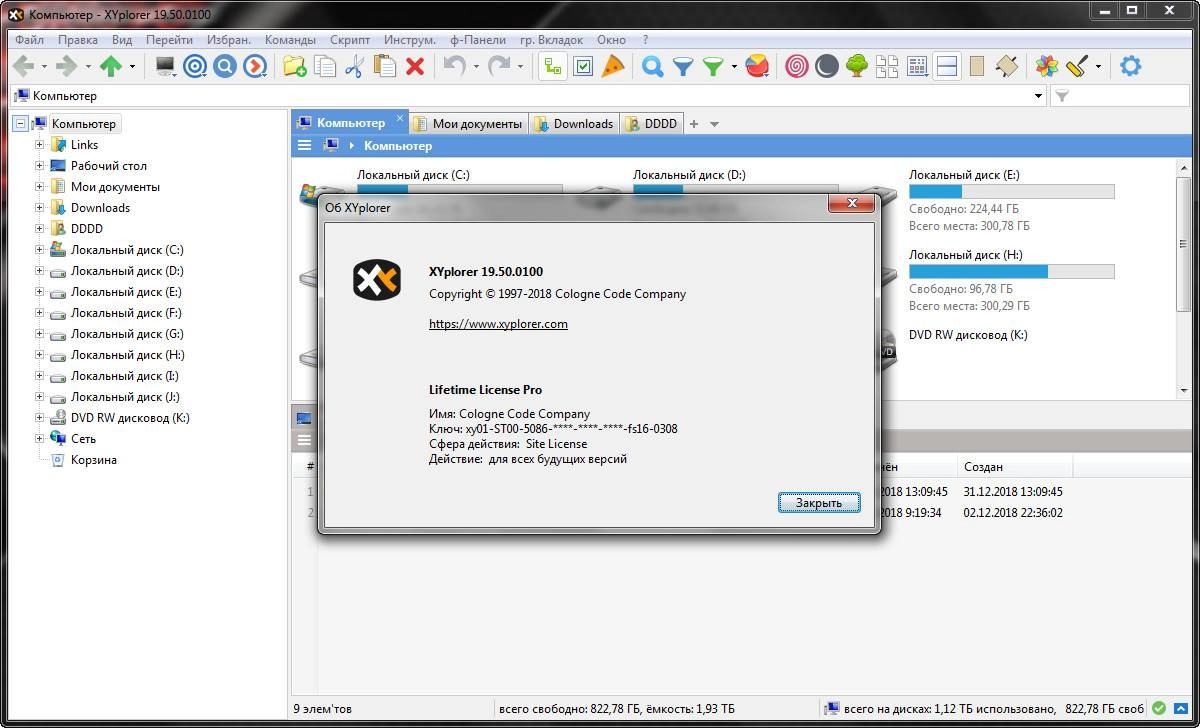Viewport: 1200px width, 728px height.
Task: Open the Инструм. menu
Action: click(410, 40)
